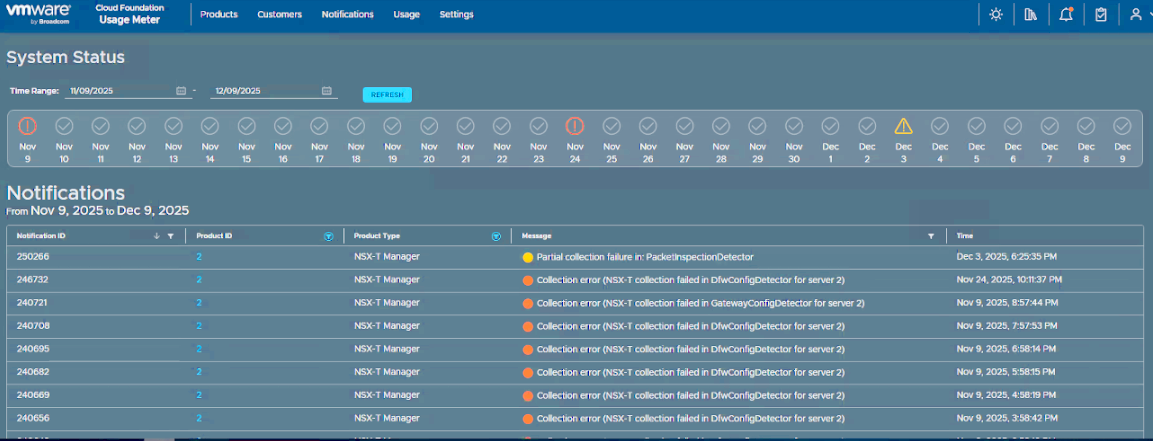This screenshot has height=441, width=1153.
Task: Select the Dec 9 success status icon
Action: pos(1123,126)
